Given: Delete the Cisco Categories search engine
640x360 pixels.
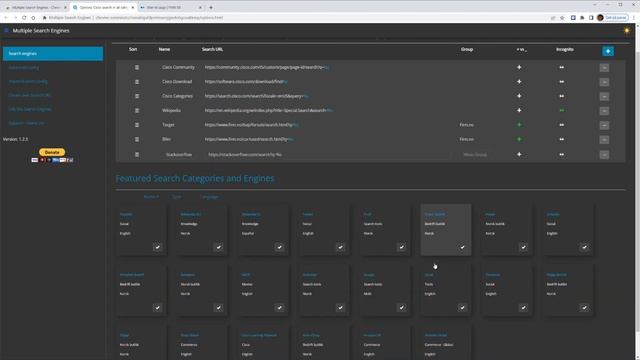Looking at the screenshot, I should 604,96.
